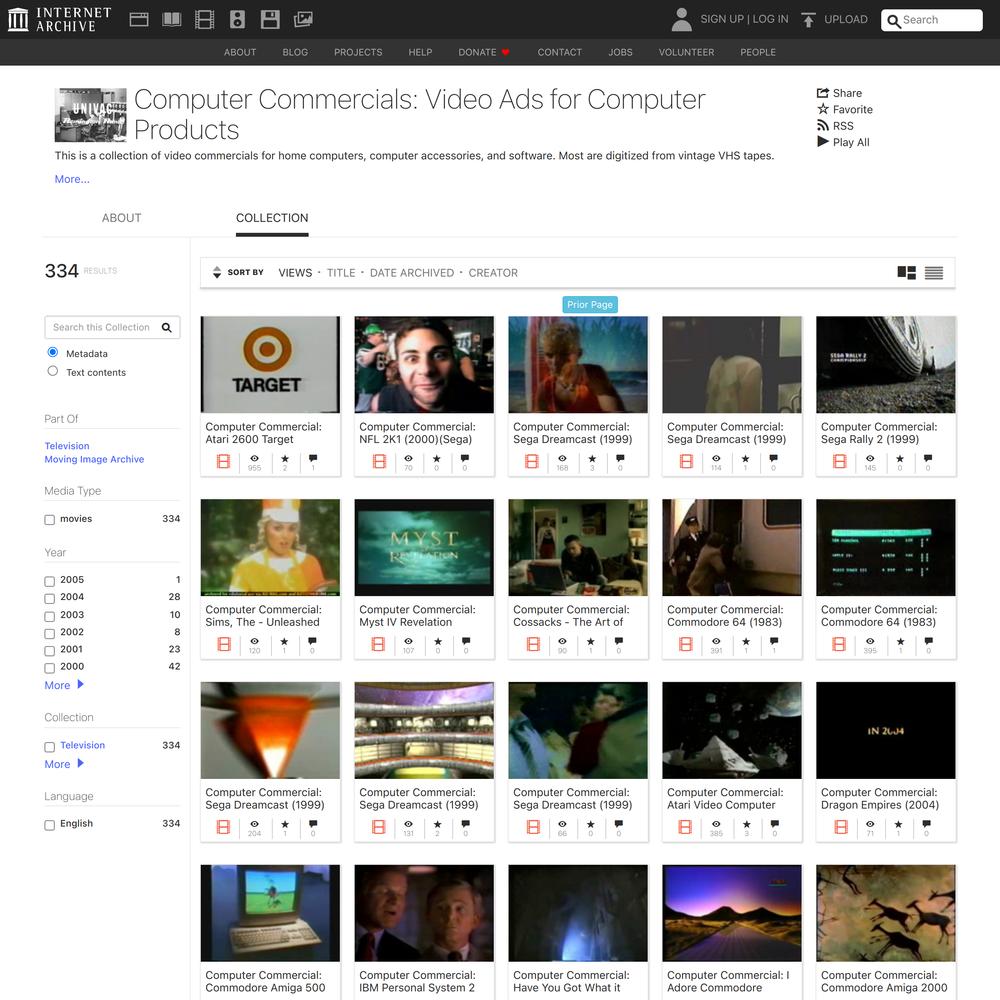Click the Prior Page button

click(590, 304)
